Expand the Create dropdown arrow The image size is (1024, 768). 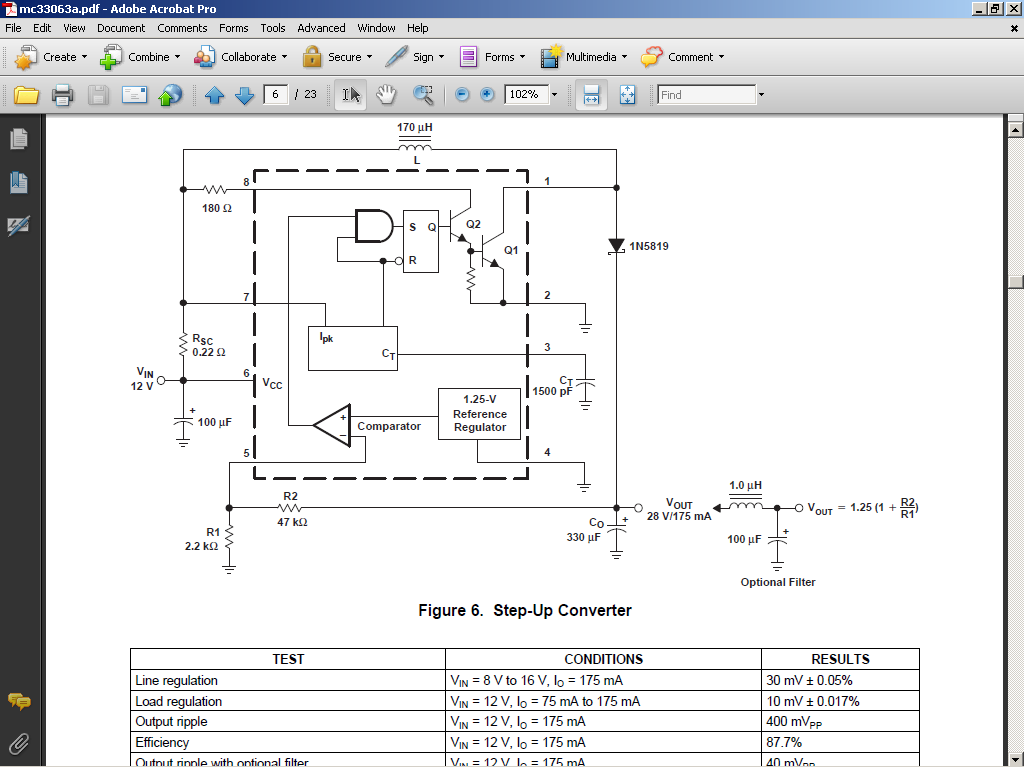[x=84, y=57]
